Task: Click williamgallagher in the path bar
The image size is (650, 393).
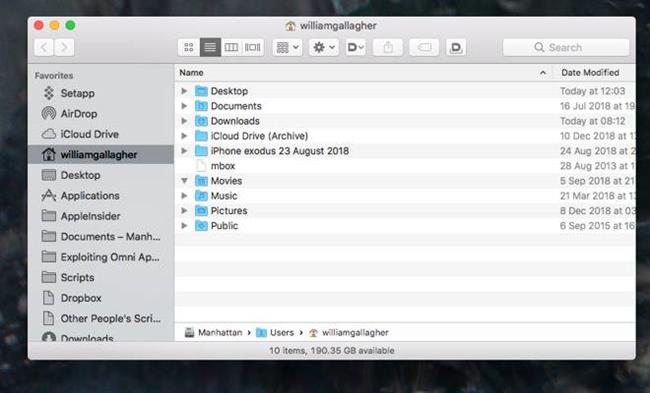Action: [349, 332]
